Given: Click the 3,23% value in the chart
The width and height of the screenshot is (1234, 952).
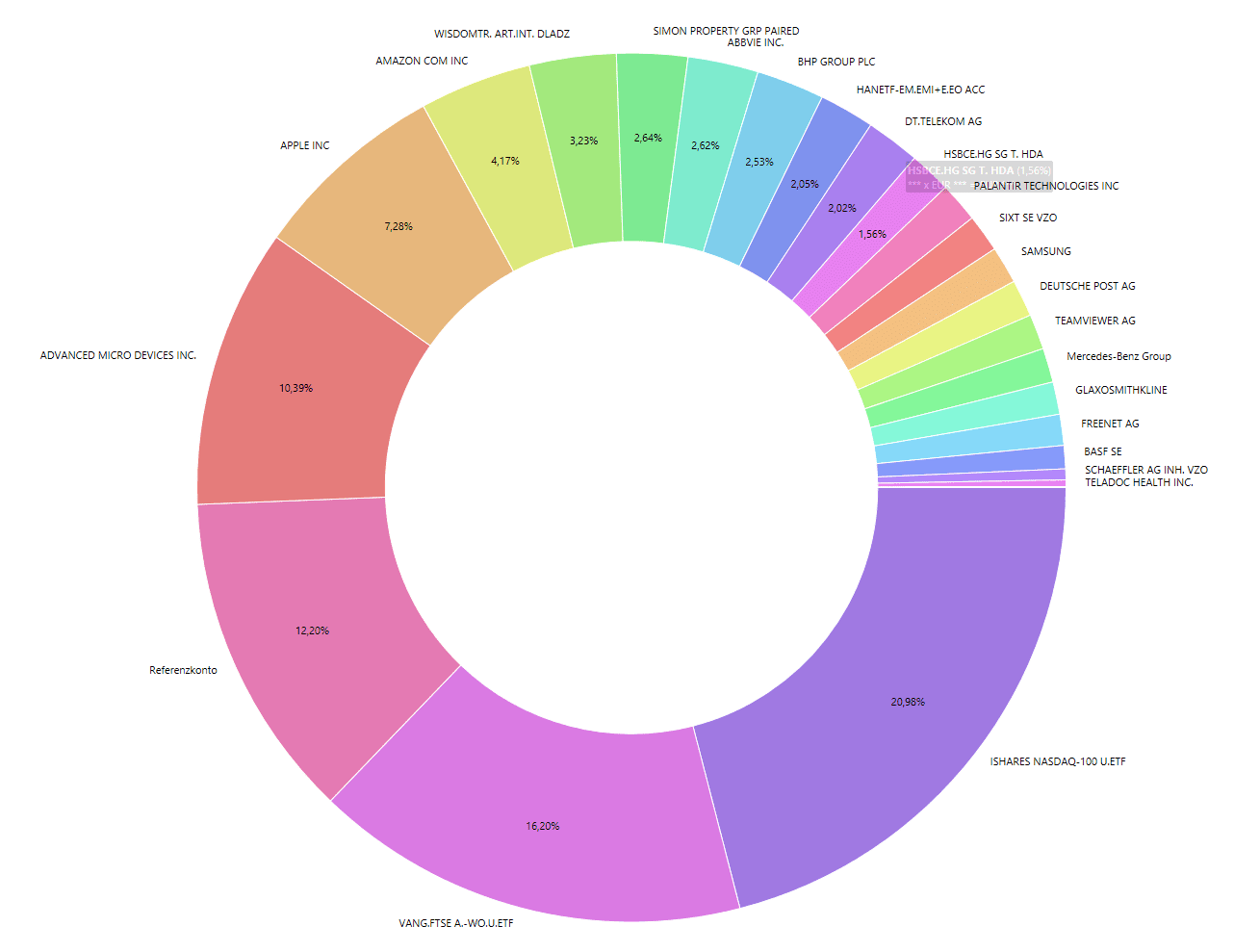Looking at the screenshot, I should (x=584, y=141).
